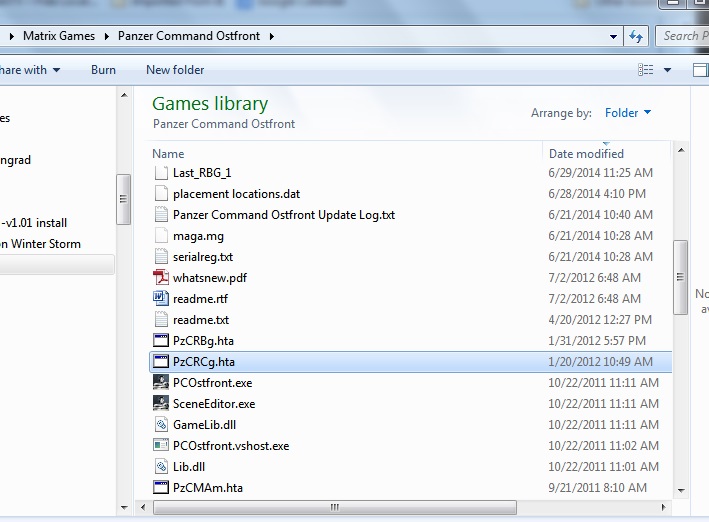Select the file name Lib.dll
This screenshot has width=709, height=522.
point(189,467)
